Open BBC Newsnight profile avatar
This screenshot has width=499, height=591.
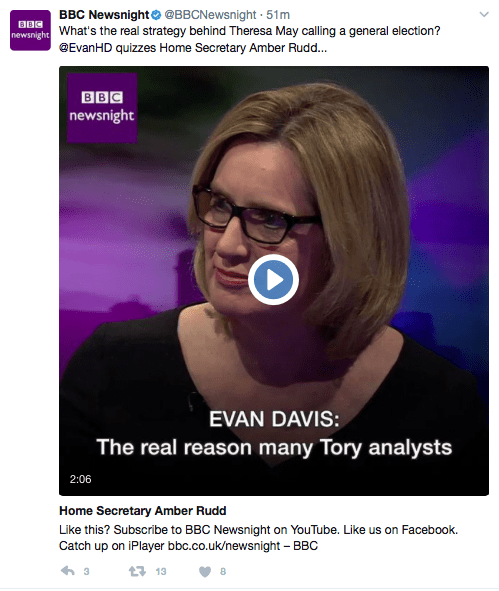30,30
